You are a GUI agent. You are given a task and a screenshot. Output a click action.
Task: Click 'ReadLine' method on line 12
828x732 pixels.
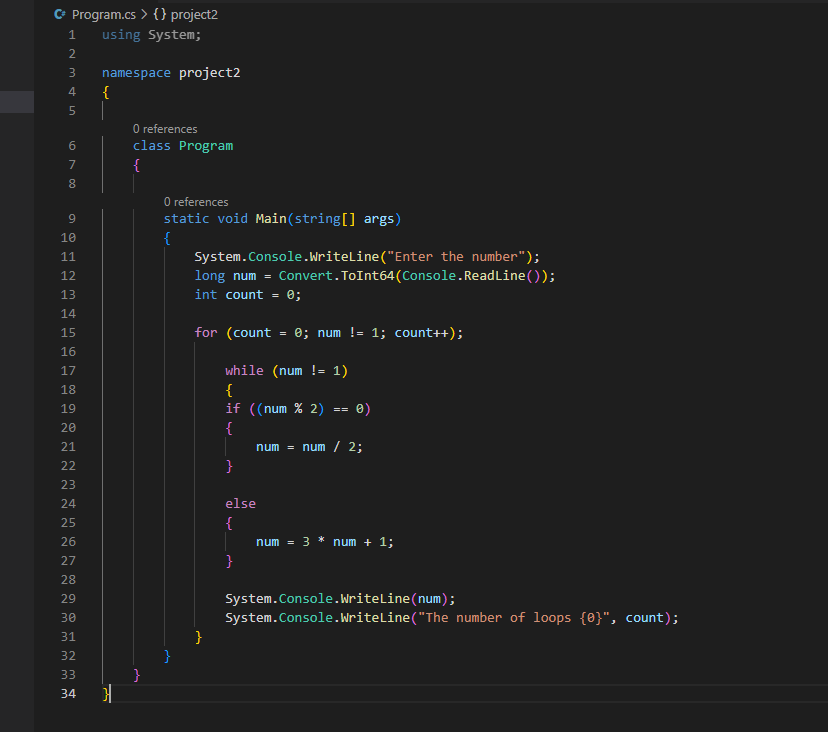pyautogui.click(x=495, y=276)
